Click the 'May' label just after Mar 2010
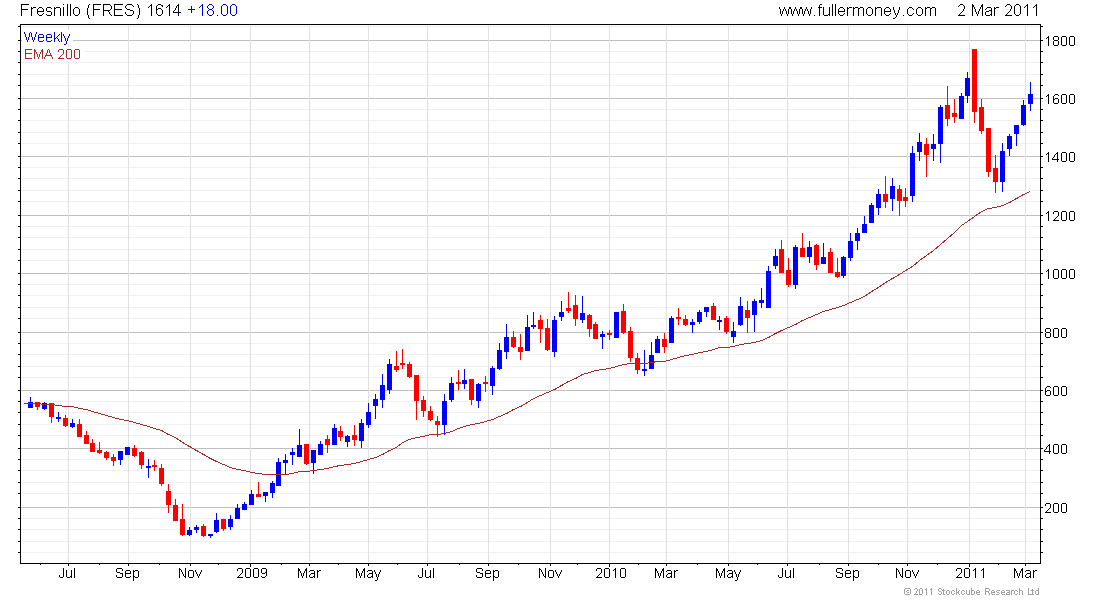The image size is (1100, 600). coord(727,573)
